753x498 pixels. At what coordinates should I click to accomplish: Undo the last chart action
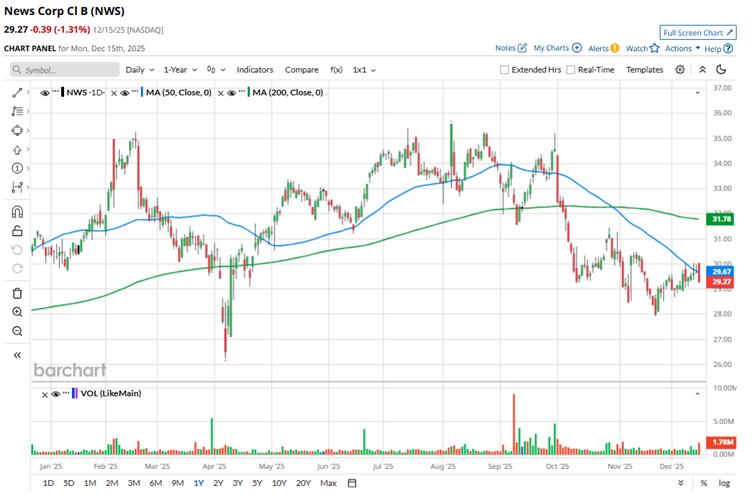(17, 250)
